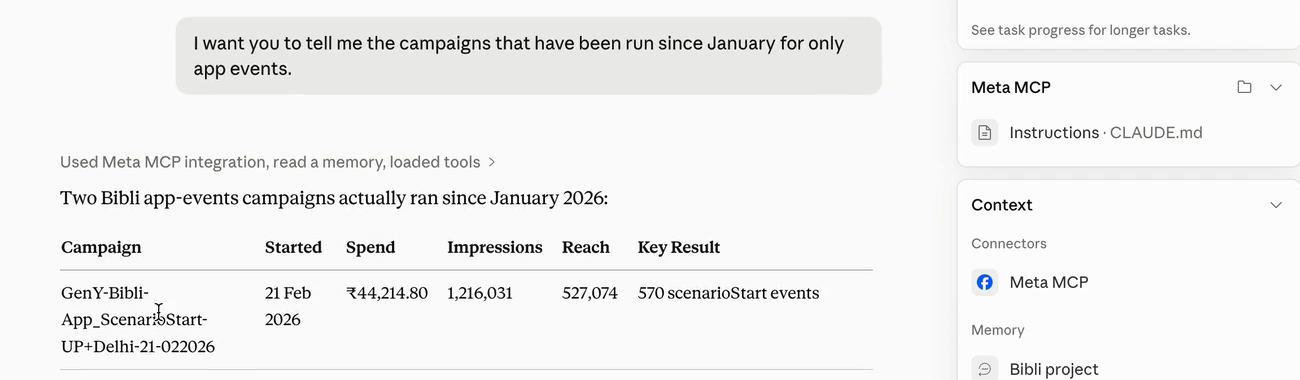Select the GenY-Bibli campaign name cell
This screenshot has height=380, width=1300.
click(138, 320)
